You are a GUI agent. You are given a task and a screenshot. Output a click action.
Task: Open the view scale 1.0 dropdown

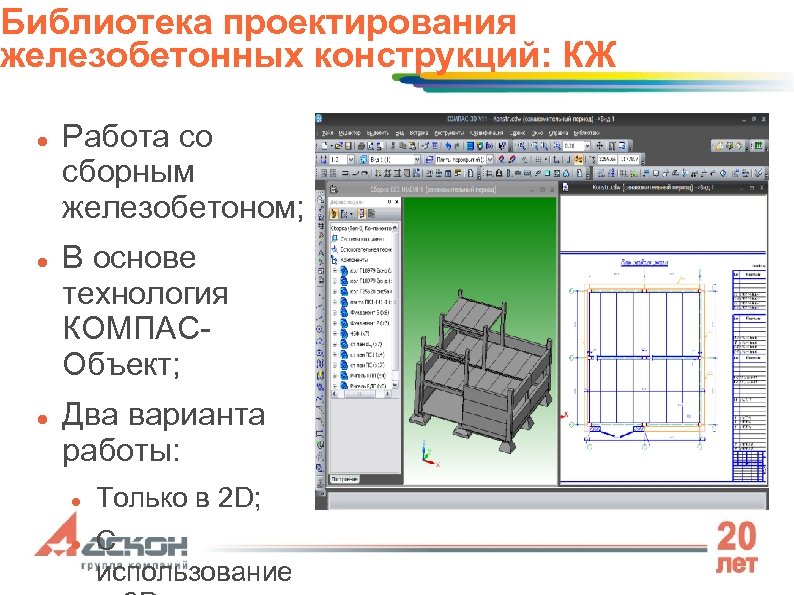[351, 160]
